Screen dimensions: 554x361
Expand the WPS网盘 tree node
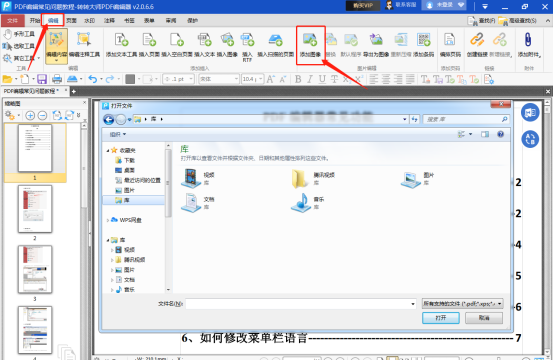point(108,220)
